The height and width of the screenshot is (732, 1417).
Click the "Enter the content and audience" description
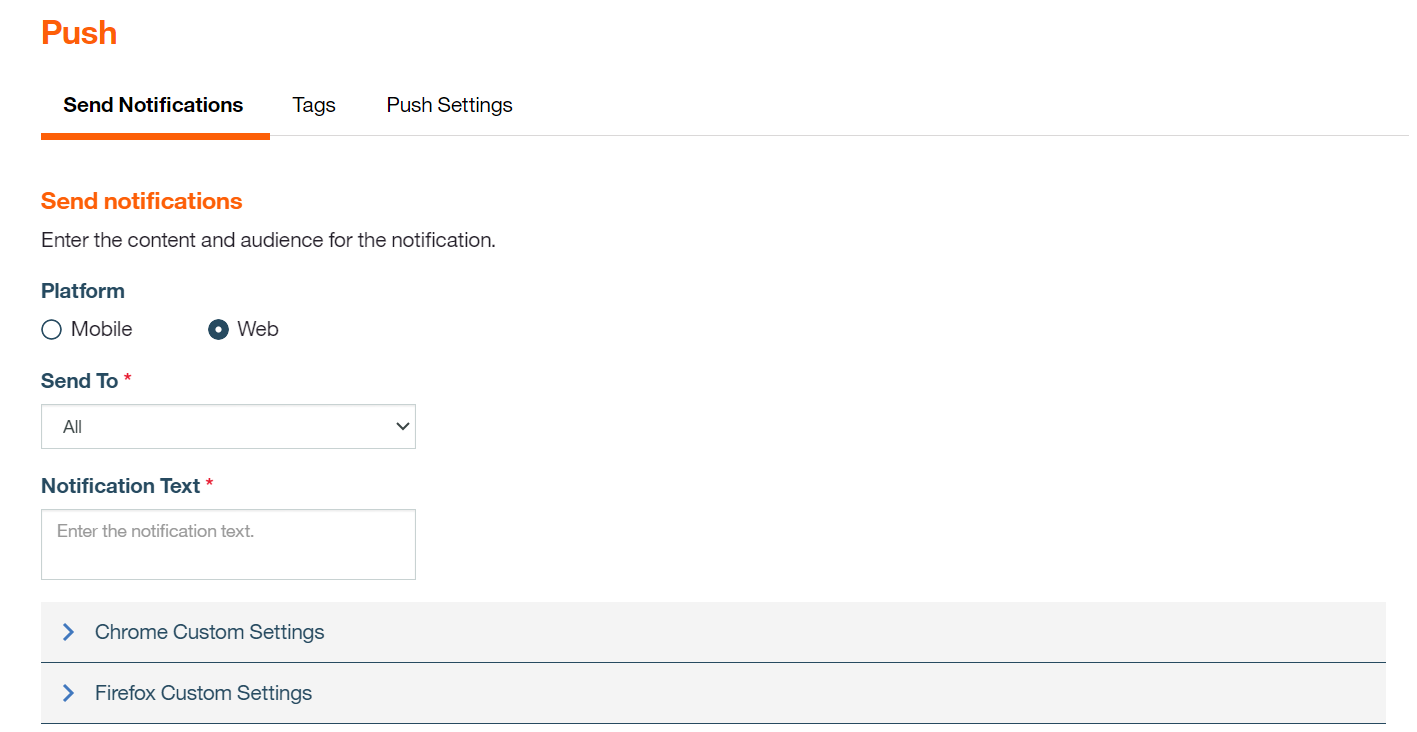coord(268,241)
